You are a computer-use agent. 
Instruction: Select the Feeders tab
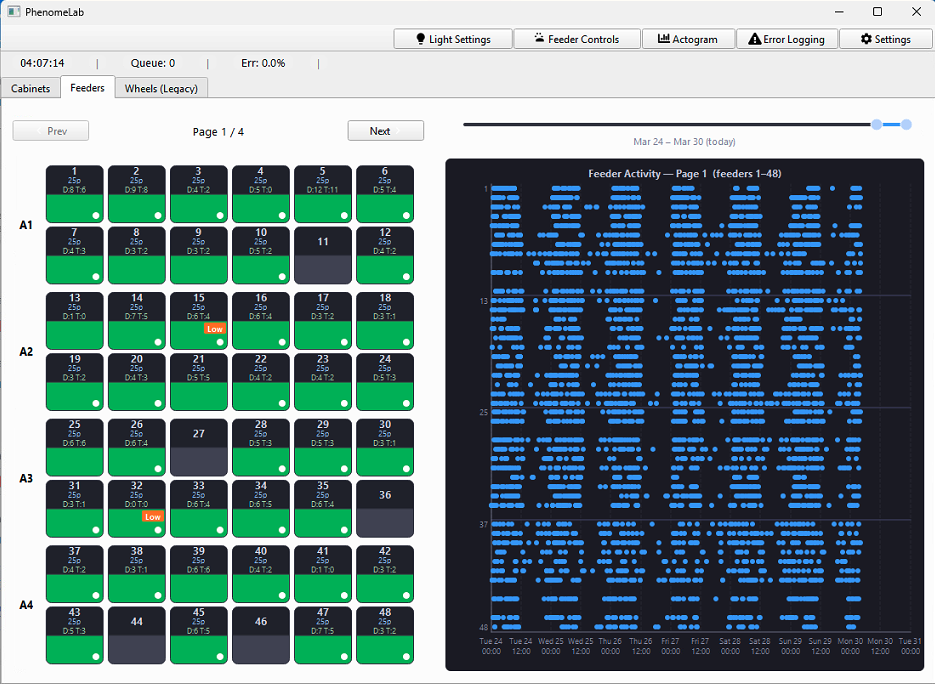click(x=87, y=88)
